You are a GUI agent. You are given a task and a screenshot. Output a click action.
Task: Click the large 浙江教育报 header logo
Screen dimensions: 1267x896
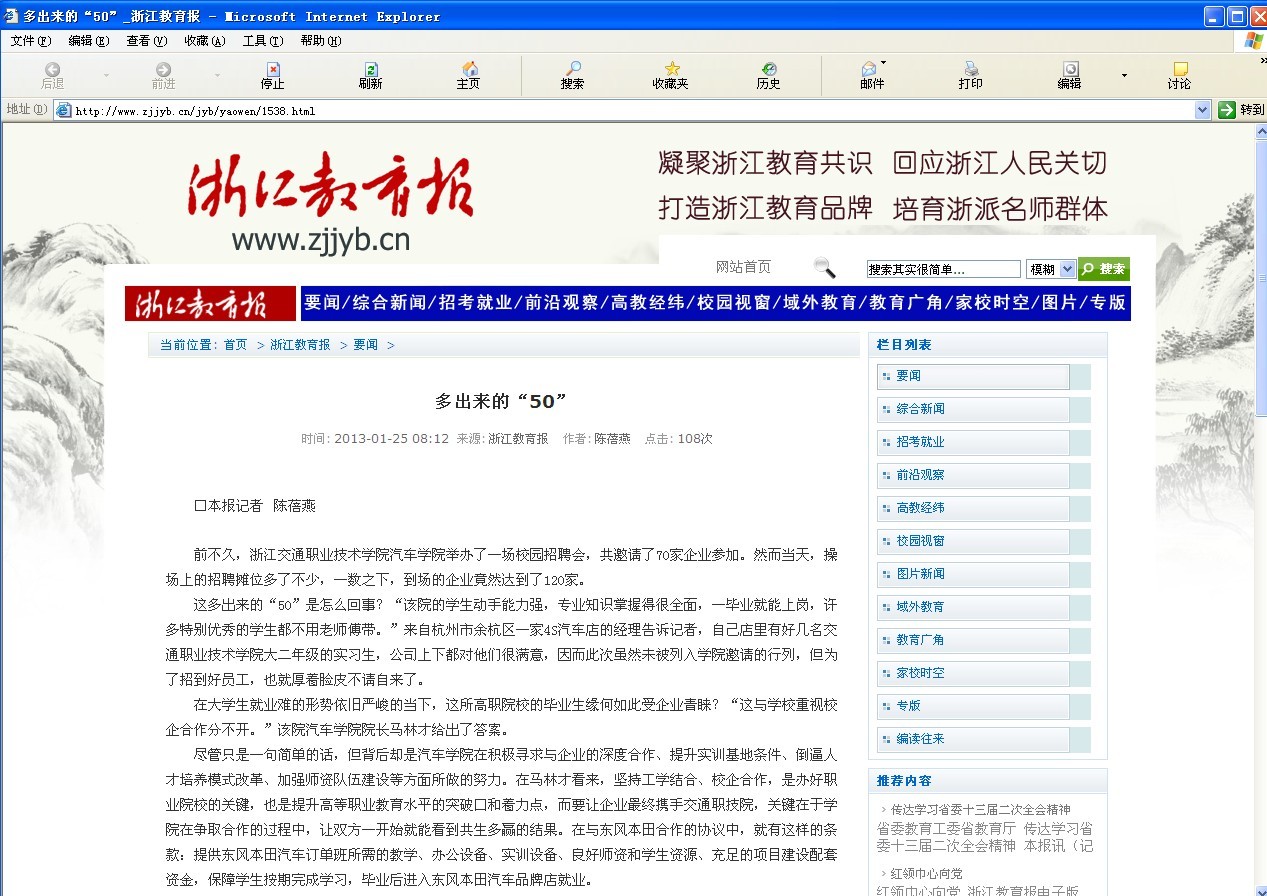click(x=331, y=185)
